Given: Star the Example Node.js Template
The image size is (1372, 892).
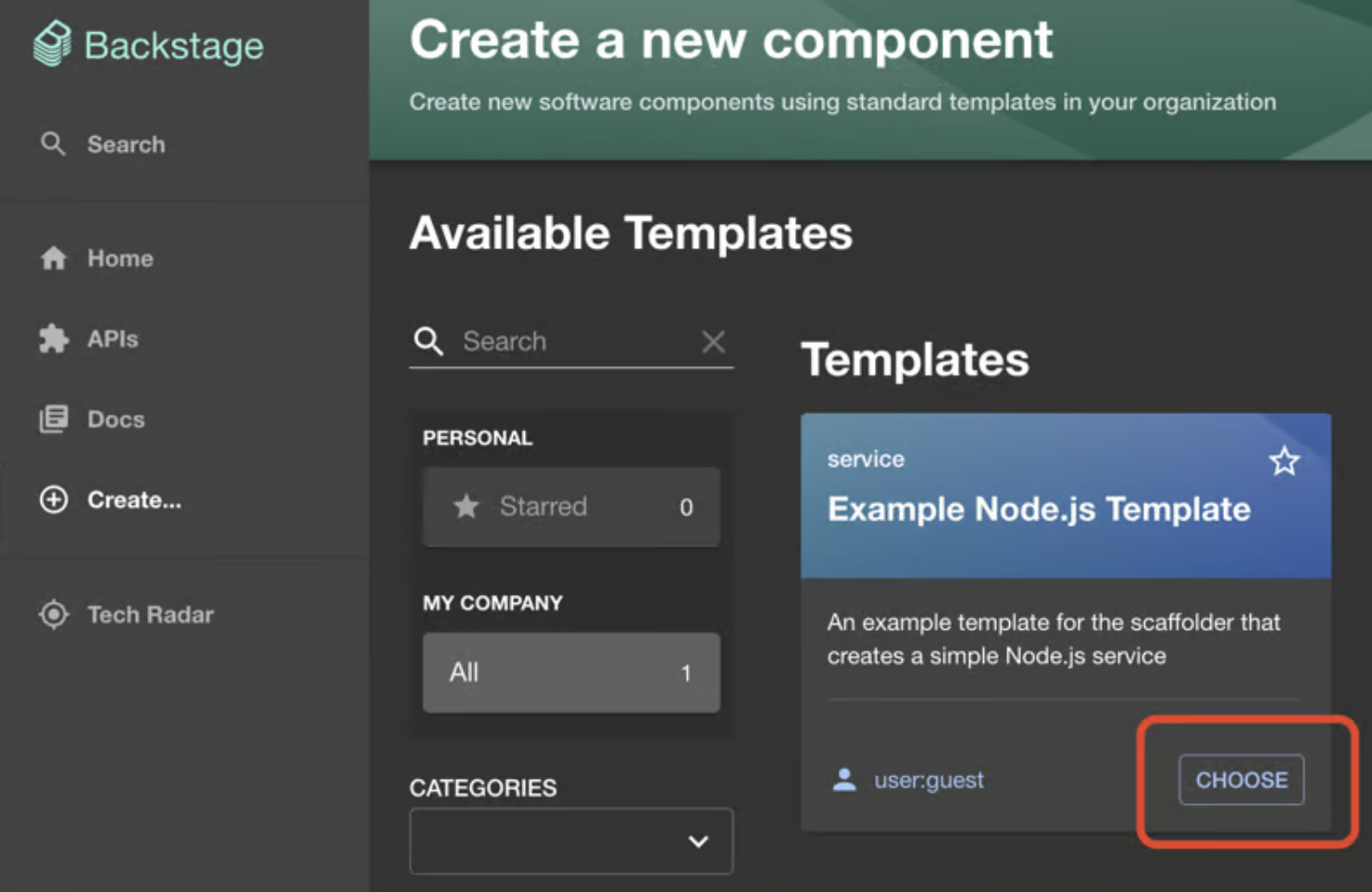Looking at the screenshot, I should pos(1284,461).
